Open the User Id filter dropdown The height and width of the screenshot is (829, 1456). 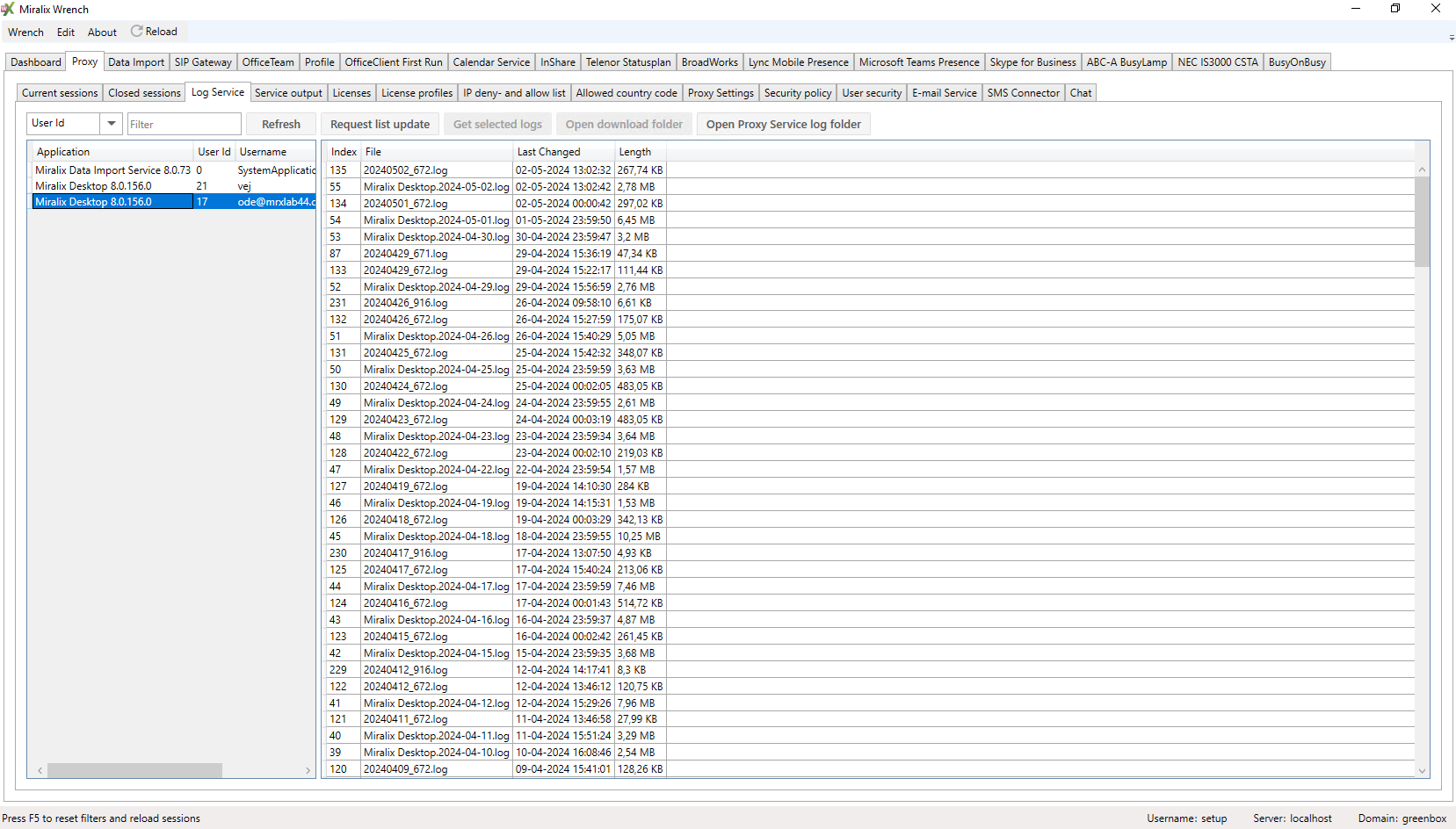pos(112,124)
